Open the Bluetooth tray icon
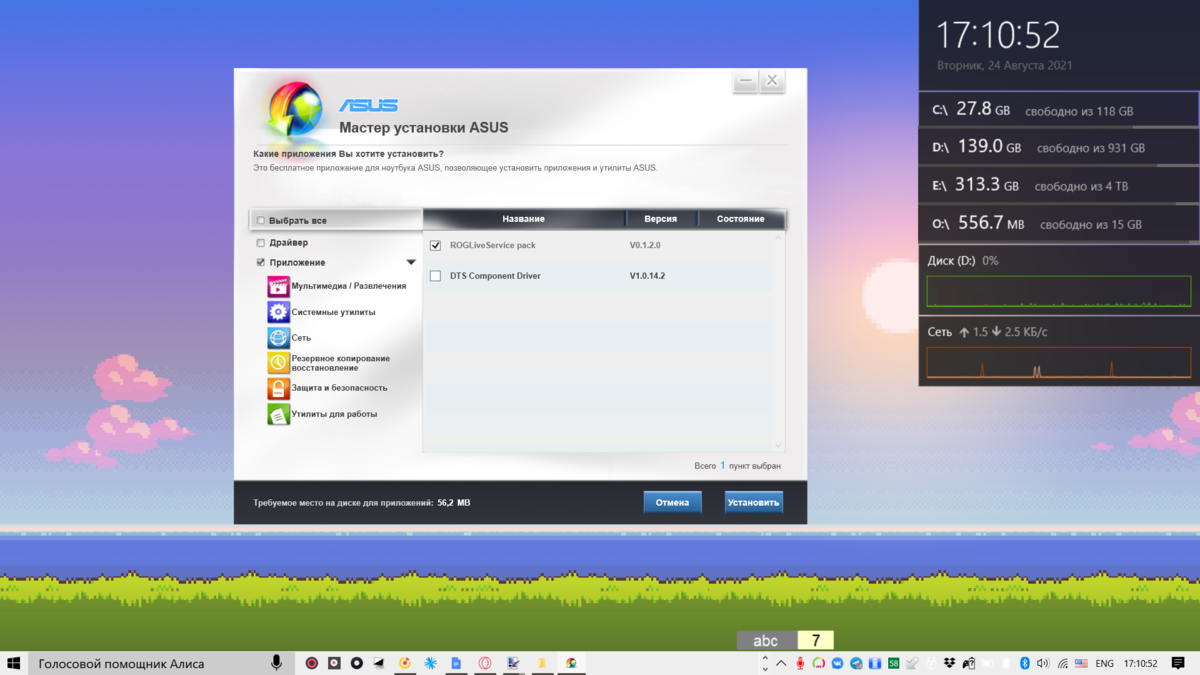1200x675 pixels. (x=1025, y=664)
